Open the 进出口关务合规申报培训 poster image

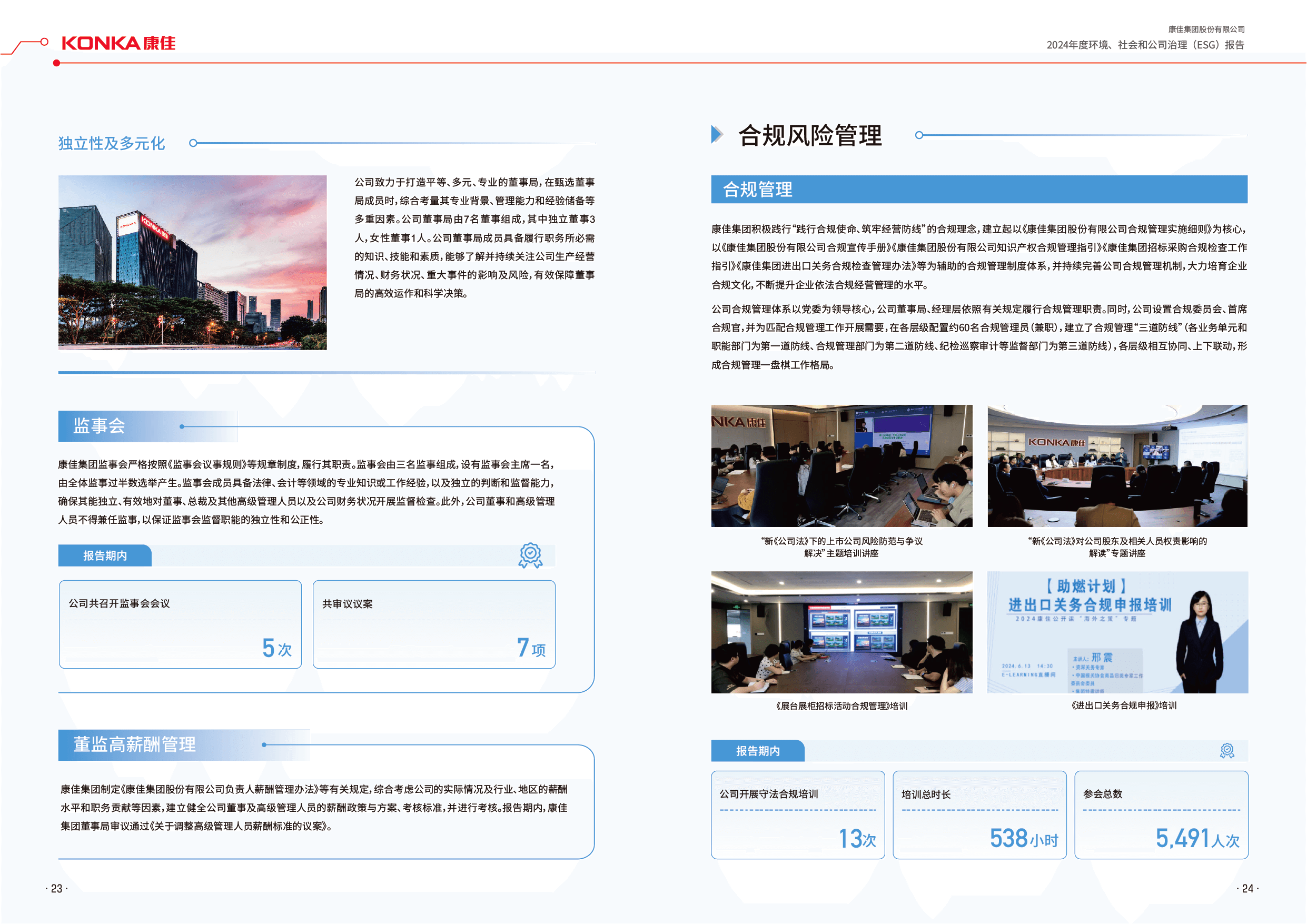tap(1117, 632)
